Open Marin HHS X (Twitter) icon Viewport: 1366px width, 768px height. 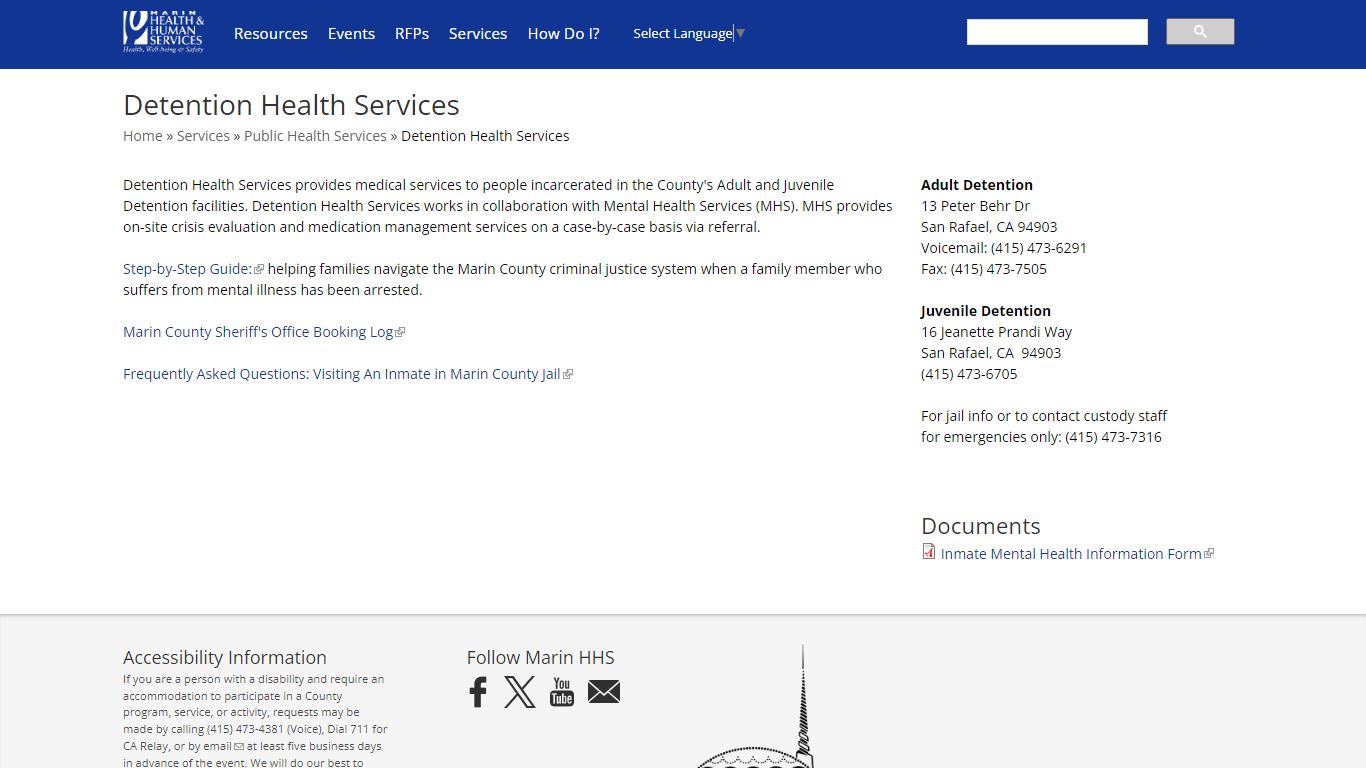tap(520, 692)
